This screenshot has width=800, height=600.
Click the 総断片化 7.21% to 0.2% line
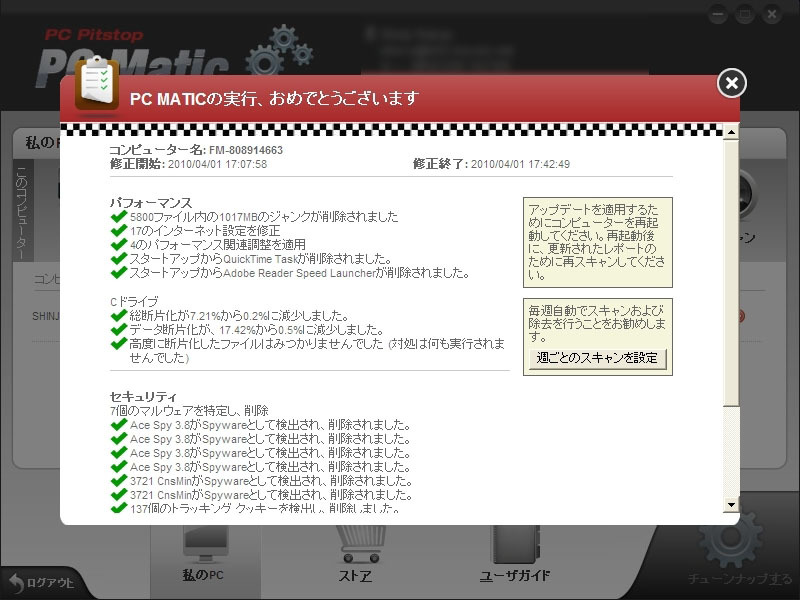[x=239, y=316]
